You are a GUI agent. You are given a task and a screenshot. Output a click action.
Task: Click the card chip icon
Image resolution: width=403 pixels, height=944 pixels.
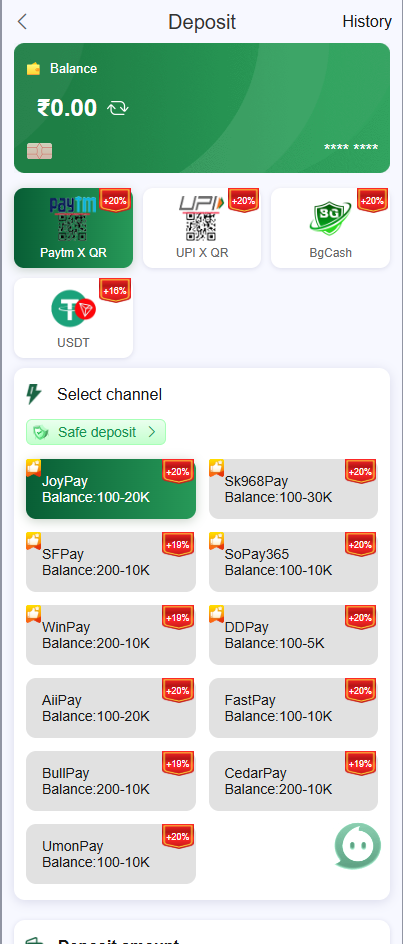[39, 151]
